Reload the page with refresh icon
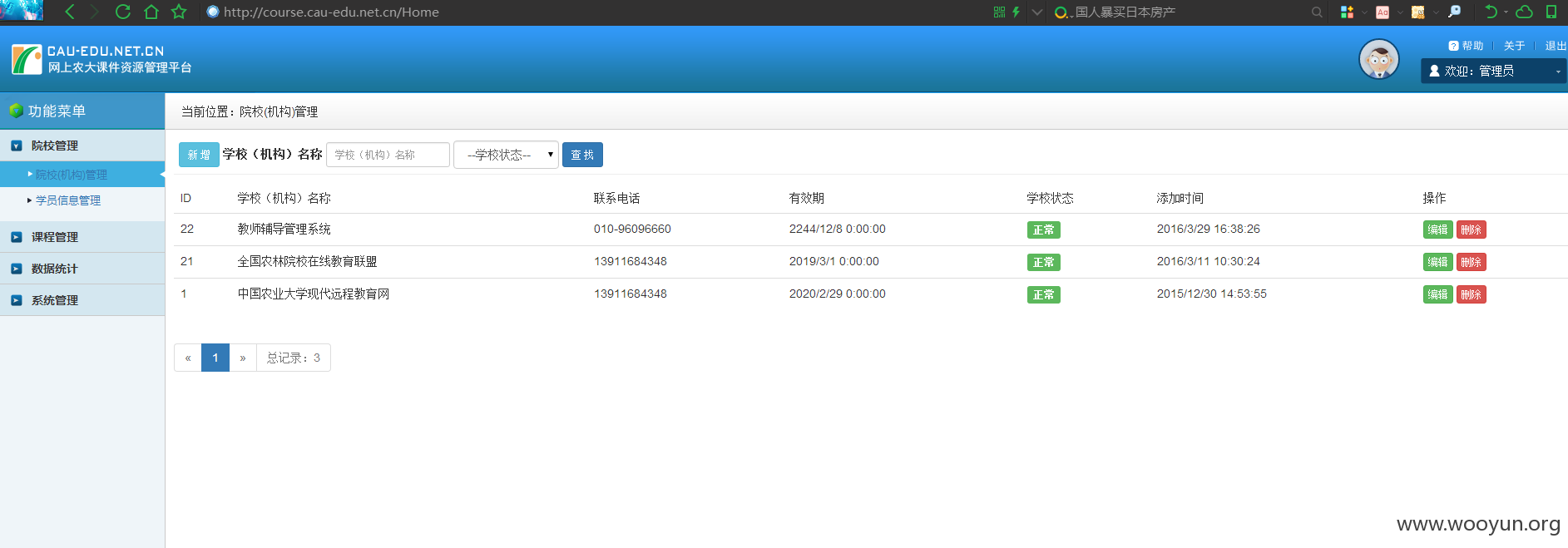The image size is (1568, 548). tap(122, 12)
